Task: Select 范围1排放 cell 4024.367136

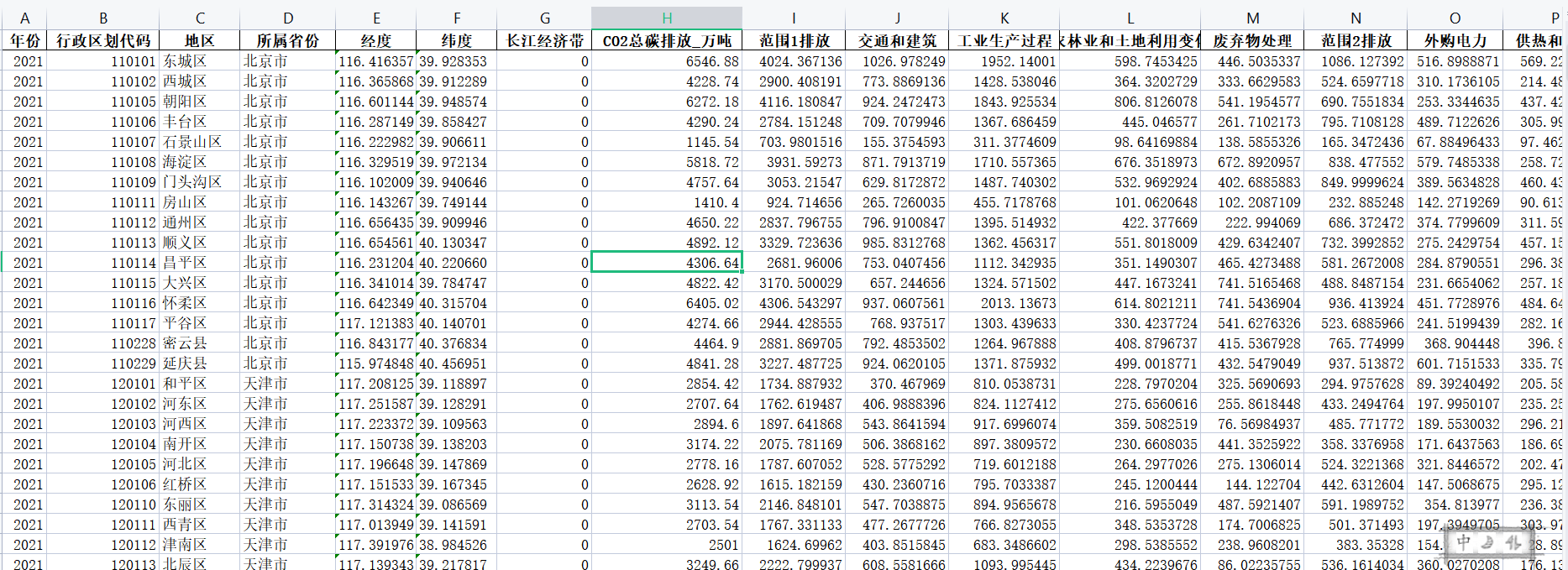Action: [794, 61]
